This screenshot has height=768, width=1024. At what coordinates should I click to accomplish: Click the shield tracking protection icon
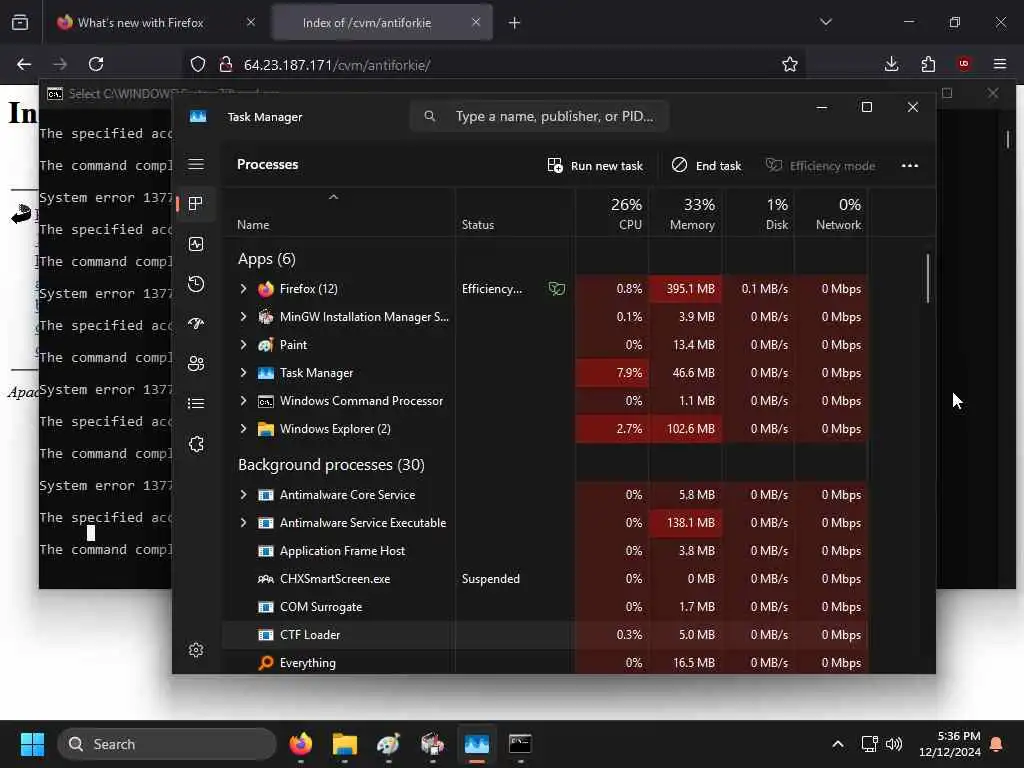pyautogui.click(x=198, y=64)
